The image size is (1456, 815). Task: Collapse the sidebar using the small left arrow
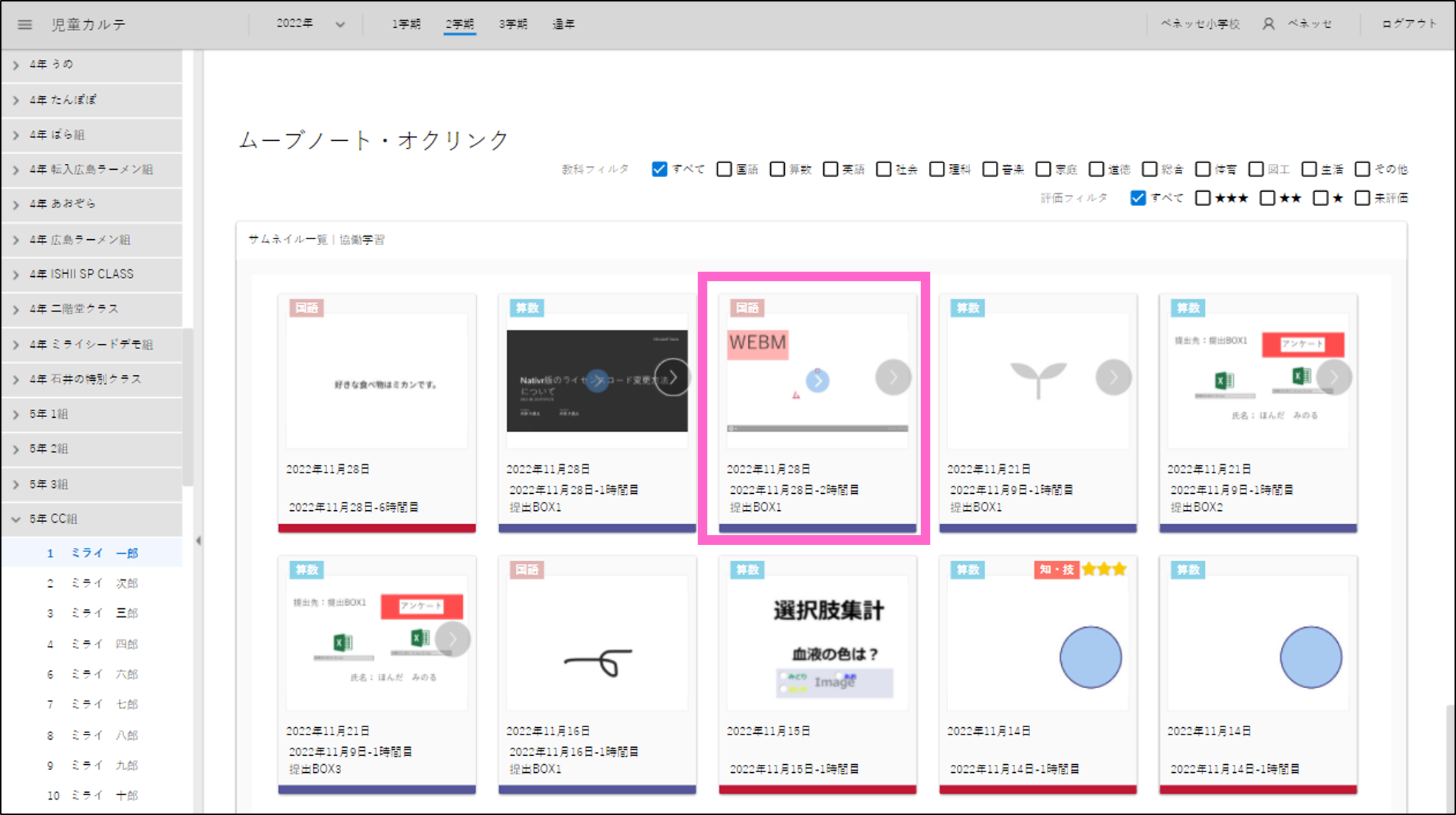click(199, 541)
